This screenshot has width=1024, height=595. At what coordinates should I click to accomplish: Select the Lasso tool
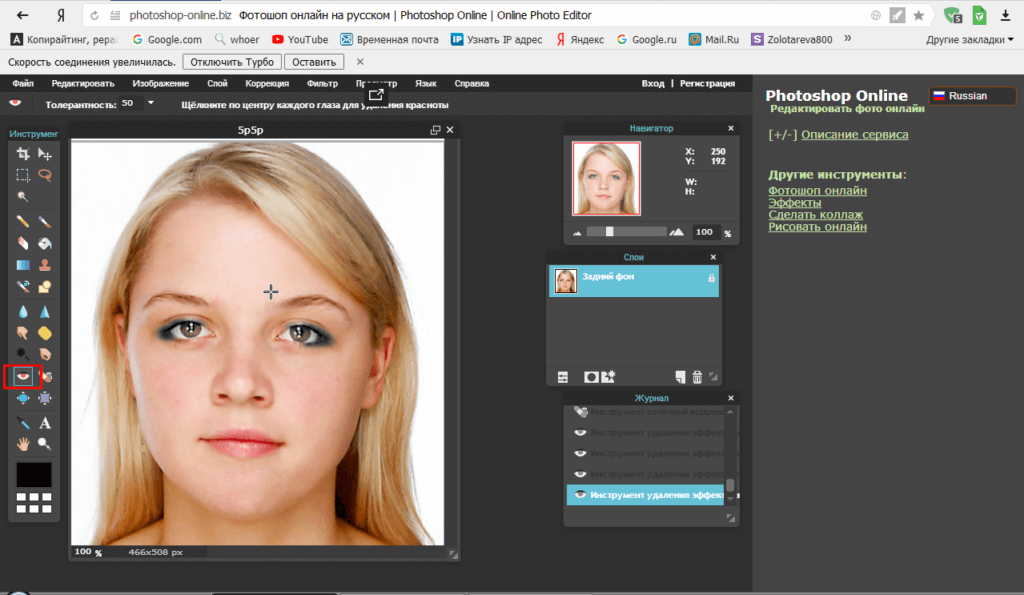point(45,175)
